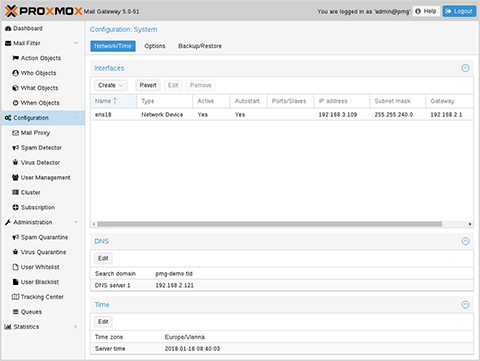Click the Subscription lifebuoy icon
Screen dimensions: 480x361
(15, 207)
